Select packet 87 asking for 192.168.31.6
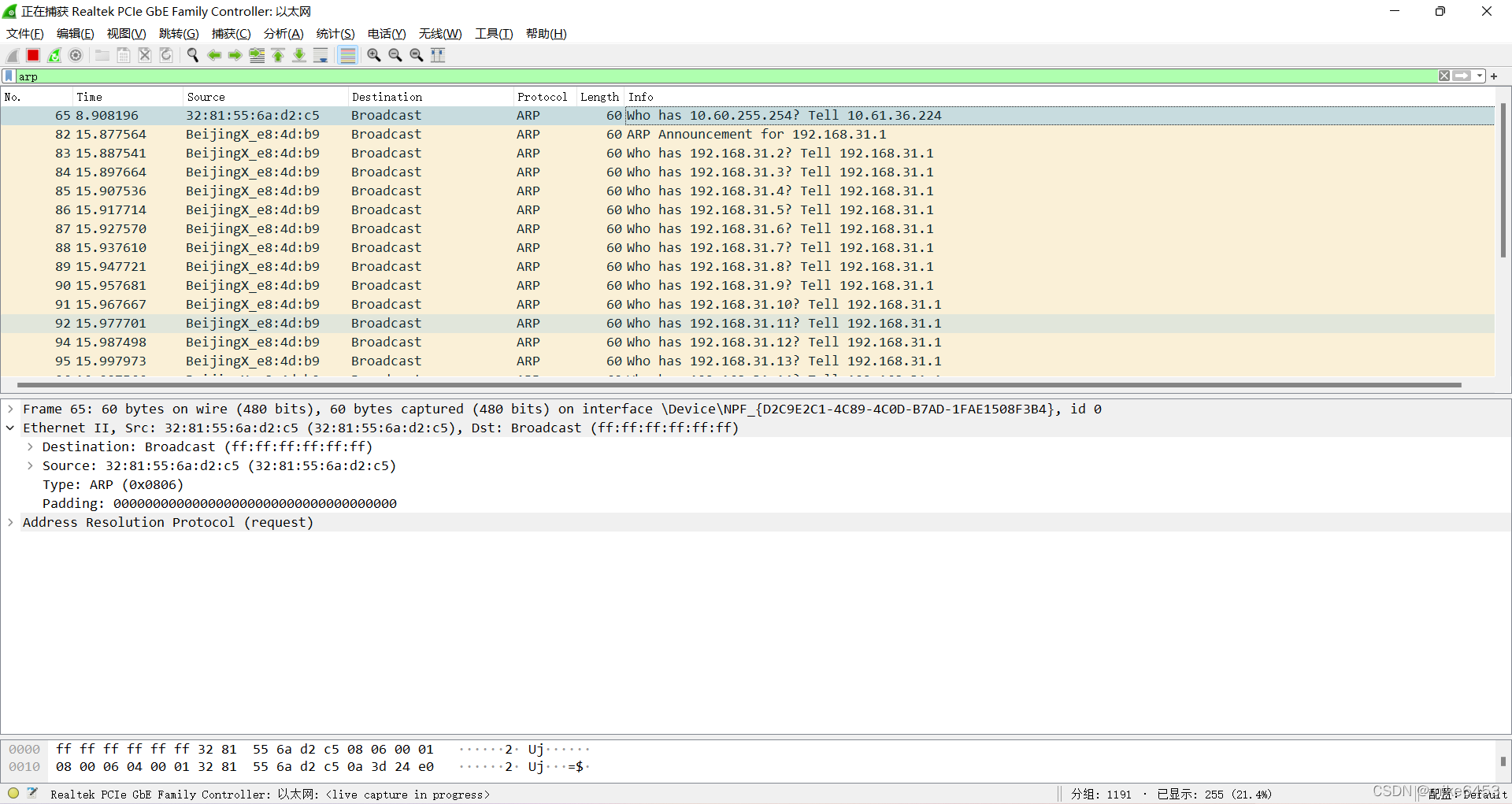 pos(747,228)
